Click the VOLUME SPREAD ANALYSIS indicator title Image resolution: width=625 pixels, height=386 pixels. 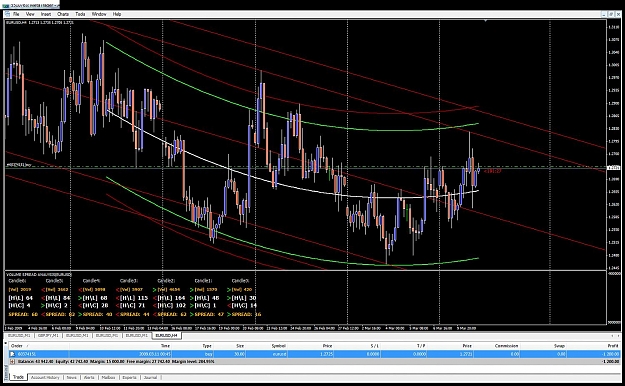coord(39,274)
